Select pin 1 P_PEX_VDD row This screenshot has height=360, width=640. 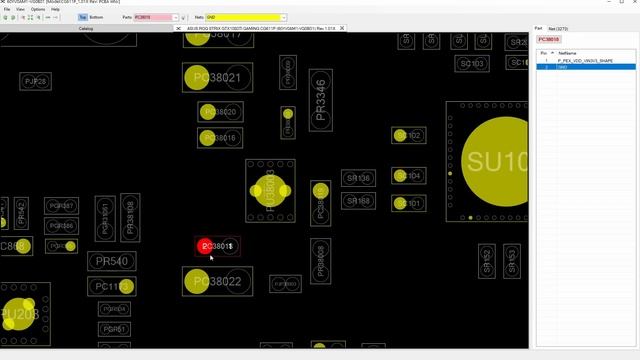tap(586, 60)
